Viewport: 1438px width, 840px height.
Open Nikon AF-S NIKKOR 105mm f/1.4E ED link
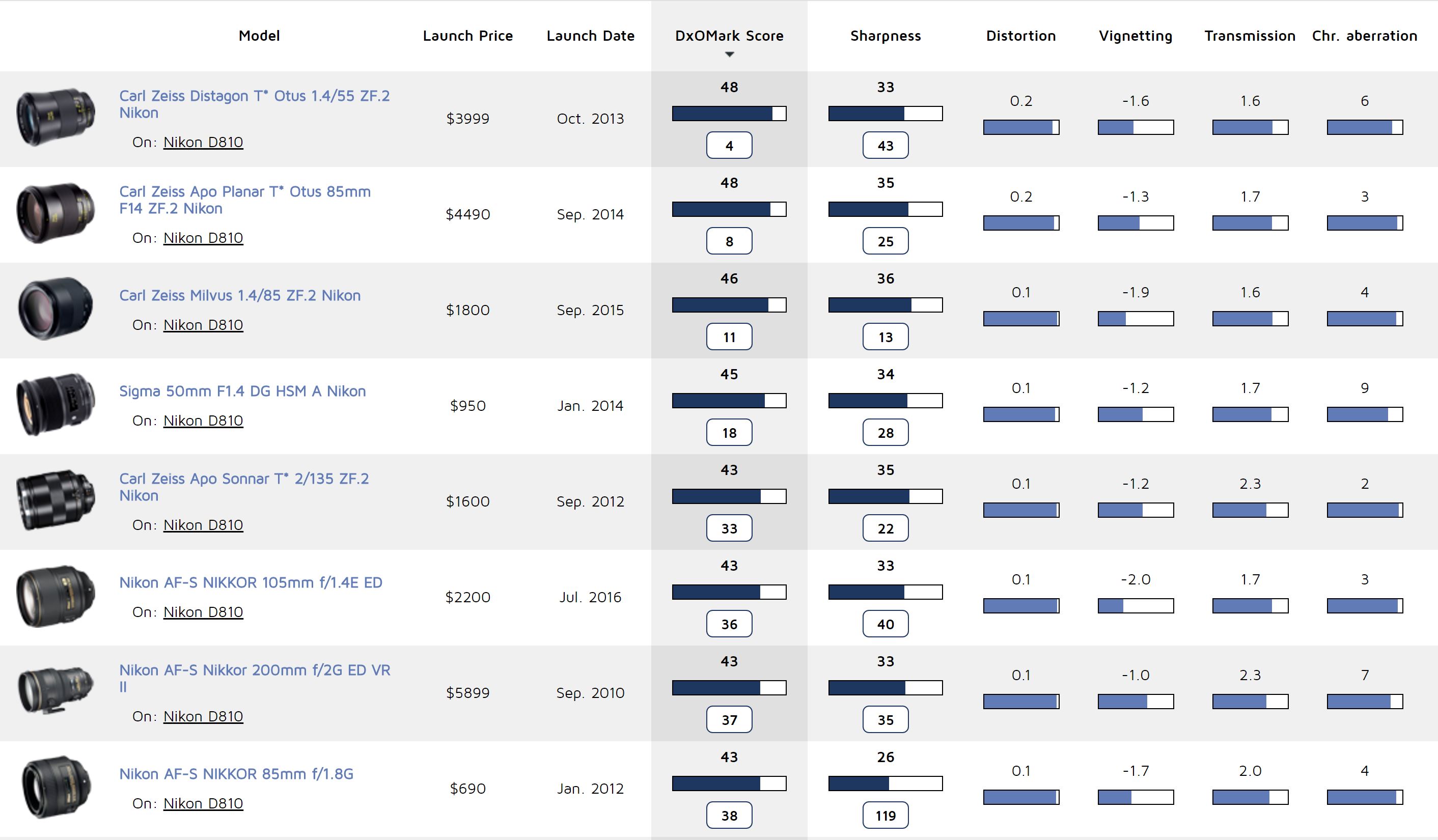coord(251,582)
